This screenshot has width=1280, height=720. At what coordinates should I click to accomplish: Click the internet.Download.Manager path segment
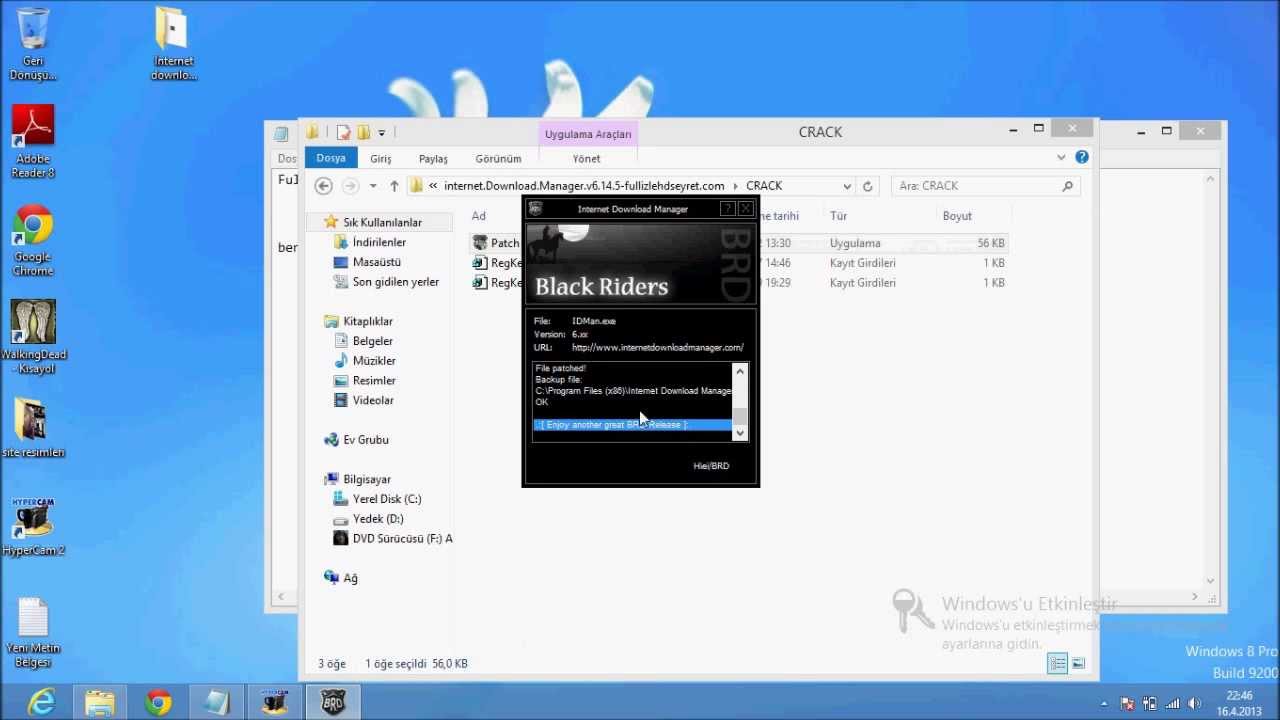tap(584, 186)
